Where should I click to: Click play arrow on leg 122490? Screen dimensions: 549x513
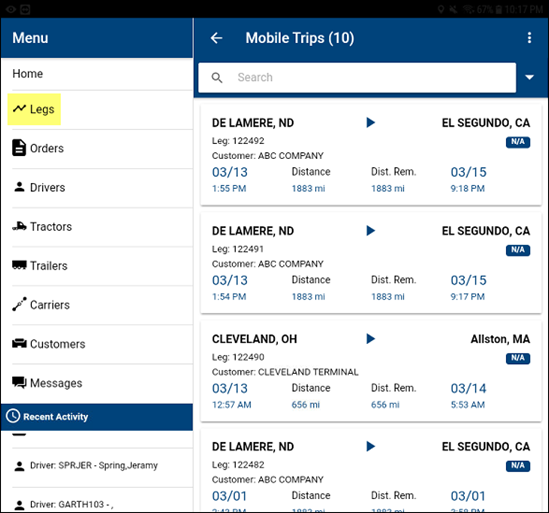tap(370, 339)
